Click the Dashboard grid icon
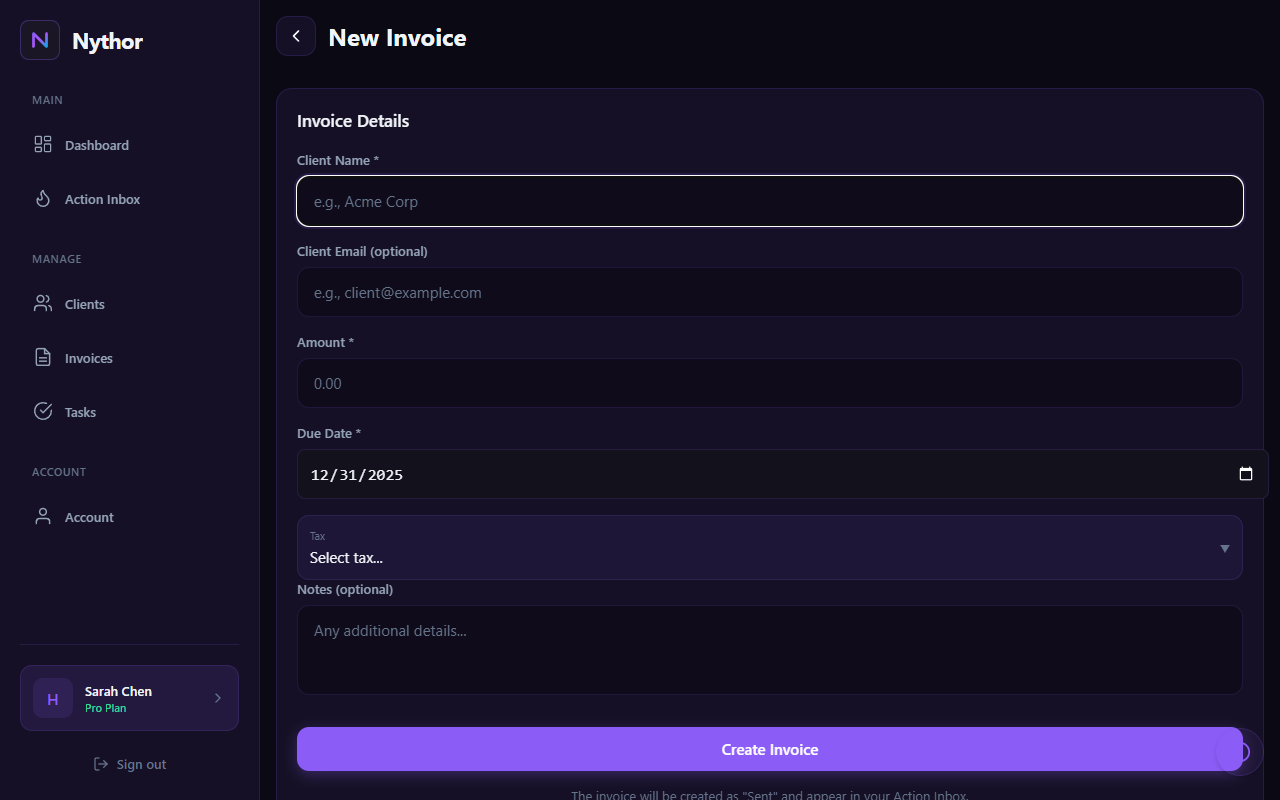The width and height of the screenshot is (1280, 800). point(43,145)
